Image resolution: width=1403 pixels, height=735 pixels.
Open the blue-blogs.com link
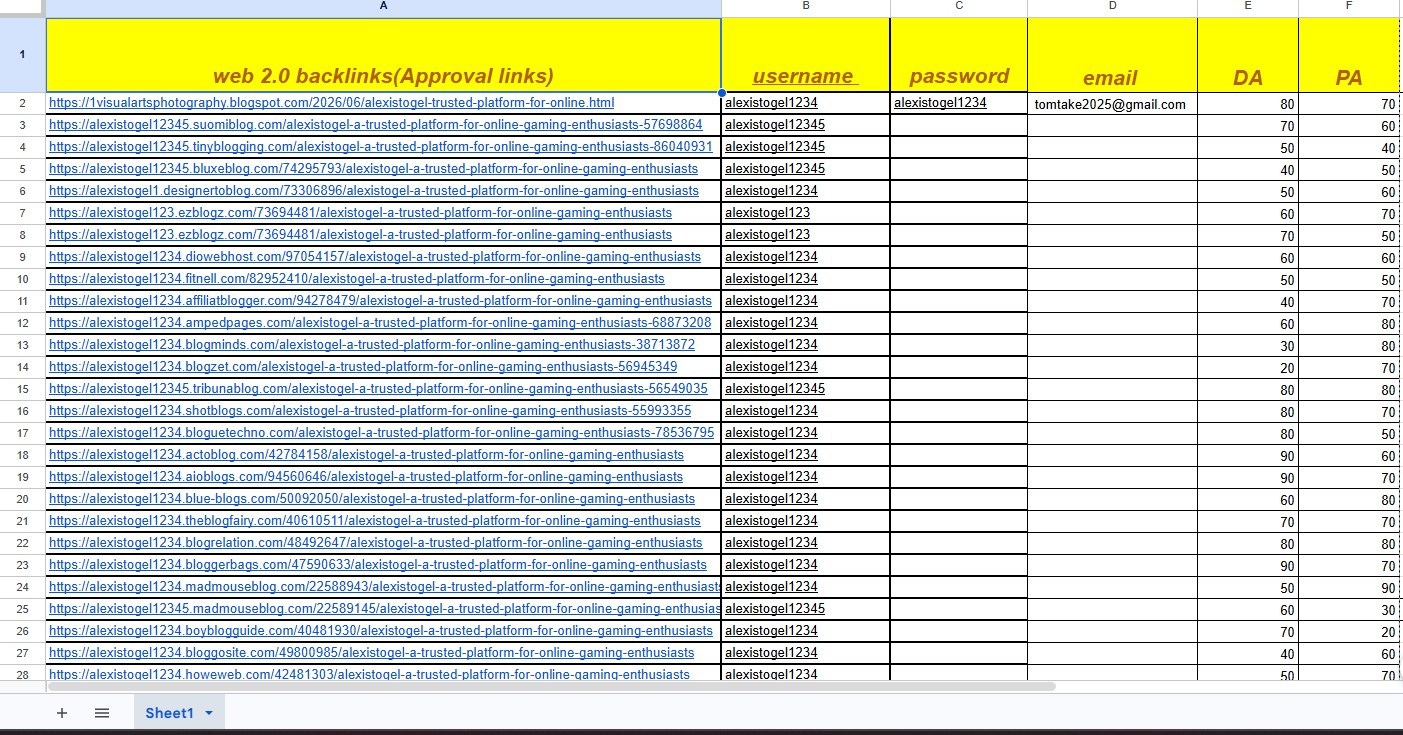point(372,499)
